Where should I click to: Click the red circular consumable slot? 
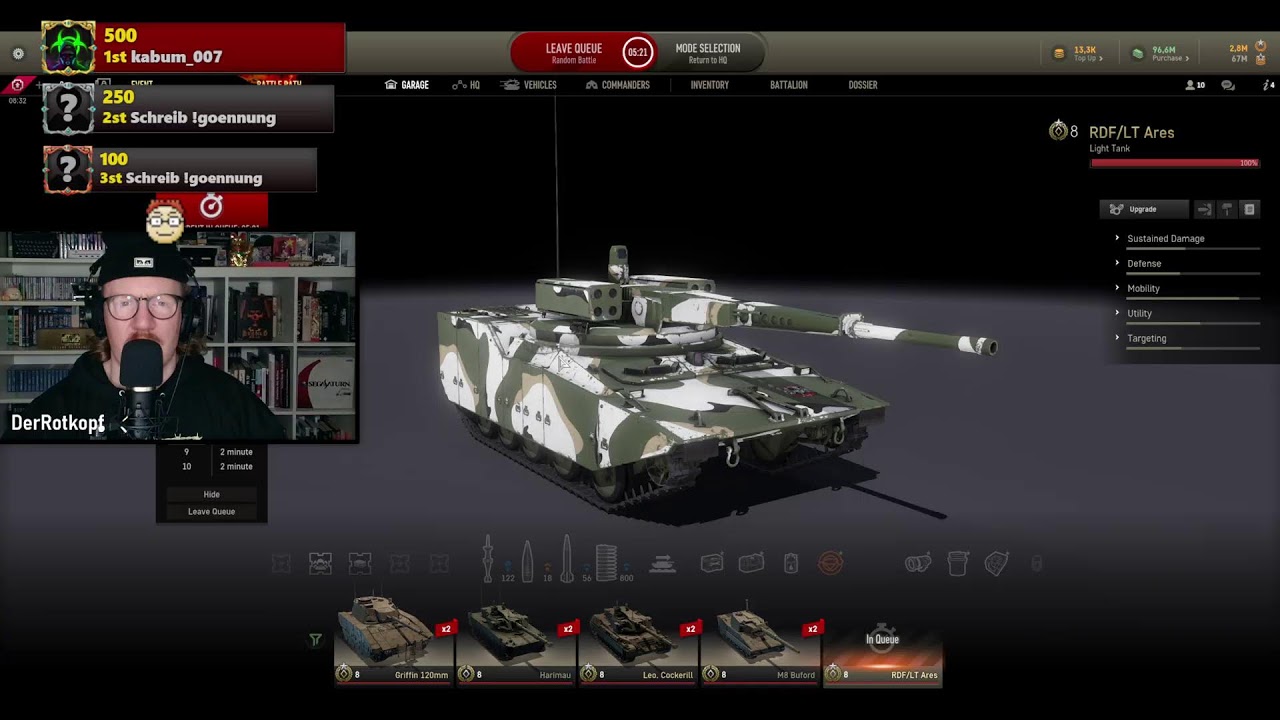pos(831,564)
